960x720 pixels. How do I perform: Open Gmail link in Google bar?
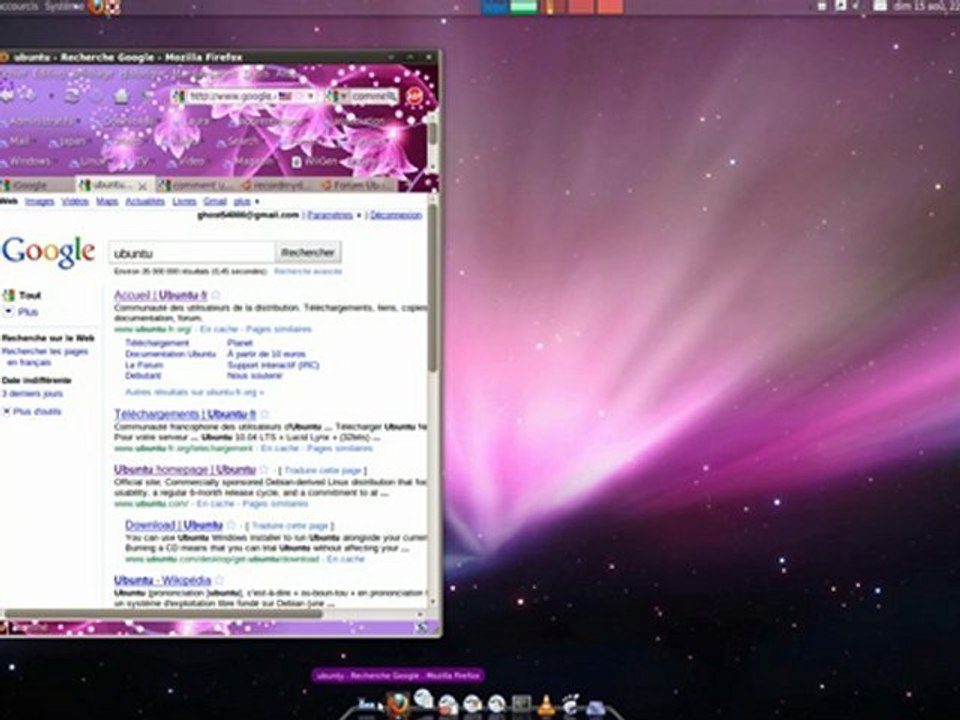(215, 201)
